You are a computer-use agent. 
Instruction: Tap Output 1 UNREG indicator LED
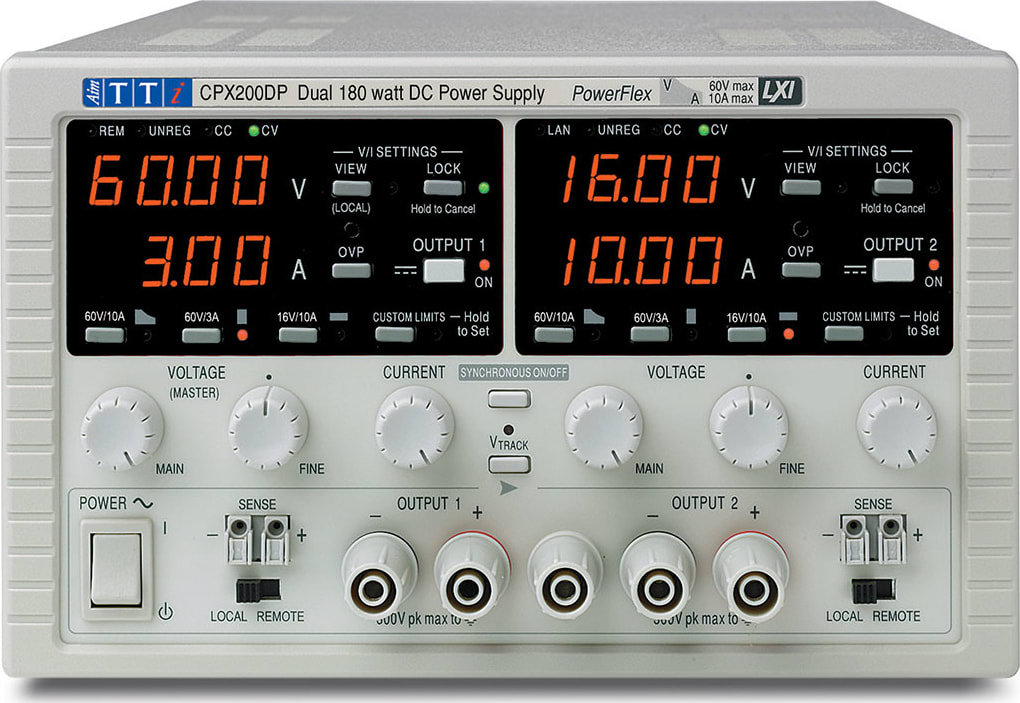coord(141,131)
